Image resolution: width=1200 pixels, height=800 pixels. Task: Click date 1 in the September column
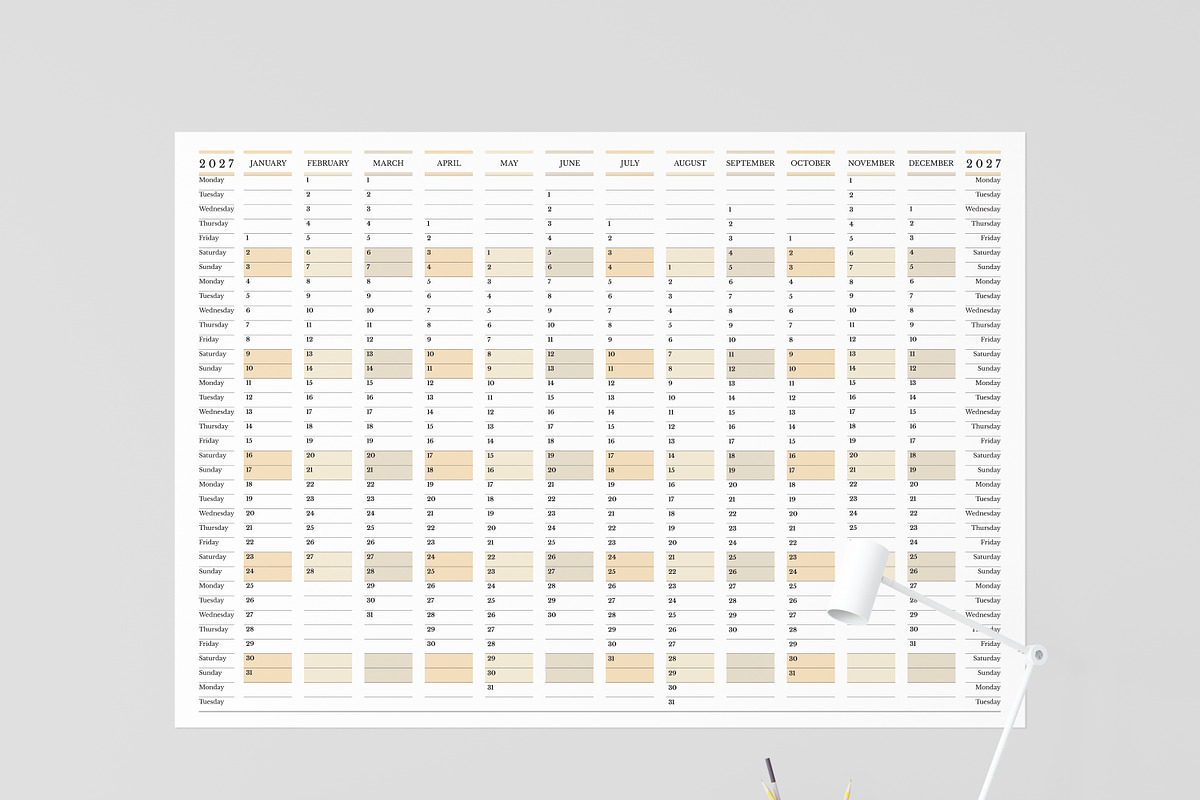[730, 209]
